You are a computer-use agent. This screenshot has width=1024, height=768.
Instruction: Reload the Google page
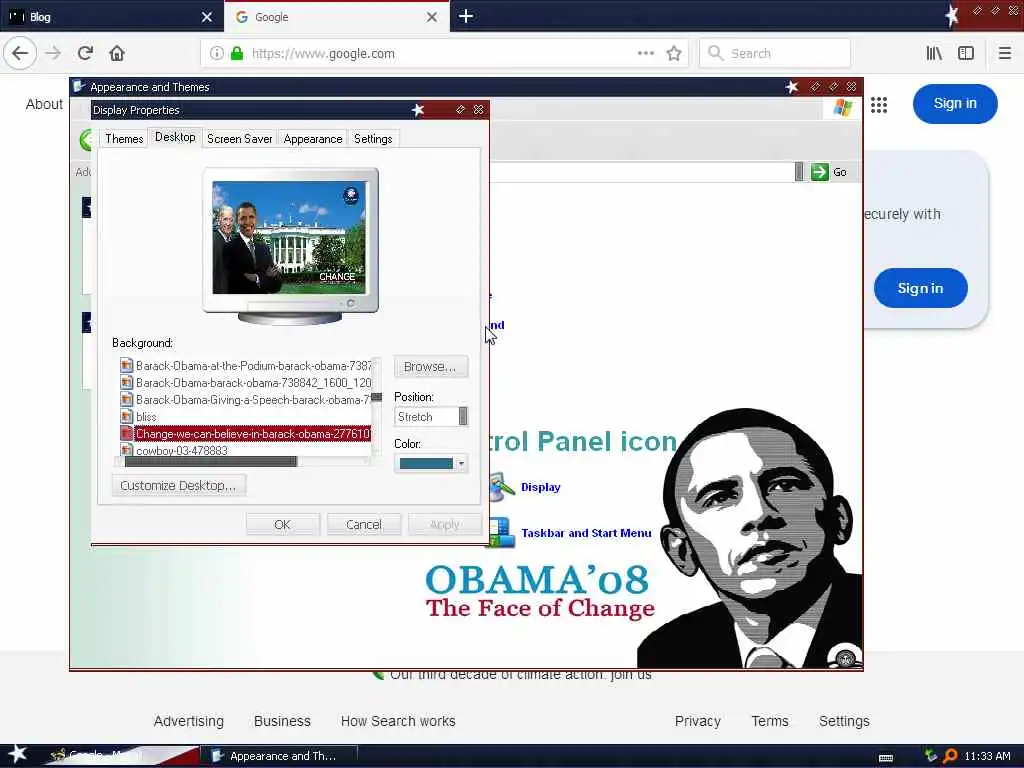coord(86,54)
